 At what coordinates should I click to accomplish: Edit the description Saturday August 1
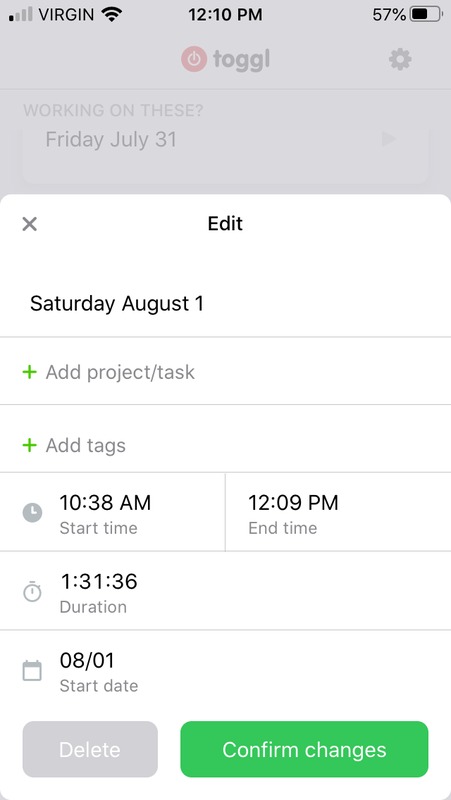(x=117, y=304)
